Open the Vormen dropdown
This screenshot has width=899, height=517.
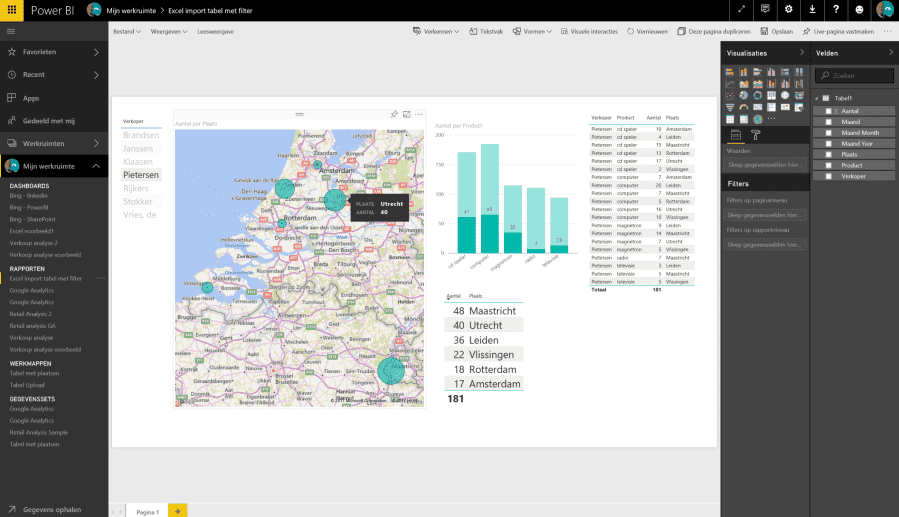pos(532,32)
